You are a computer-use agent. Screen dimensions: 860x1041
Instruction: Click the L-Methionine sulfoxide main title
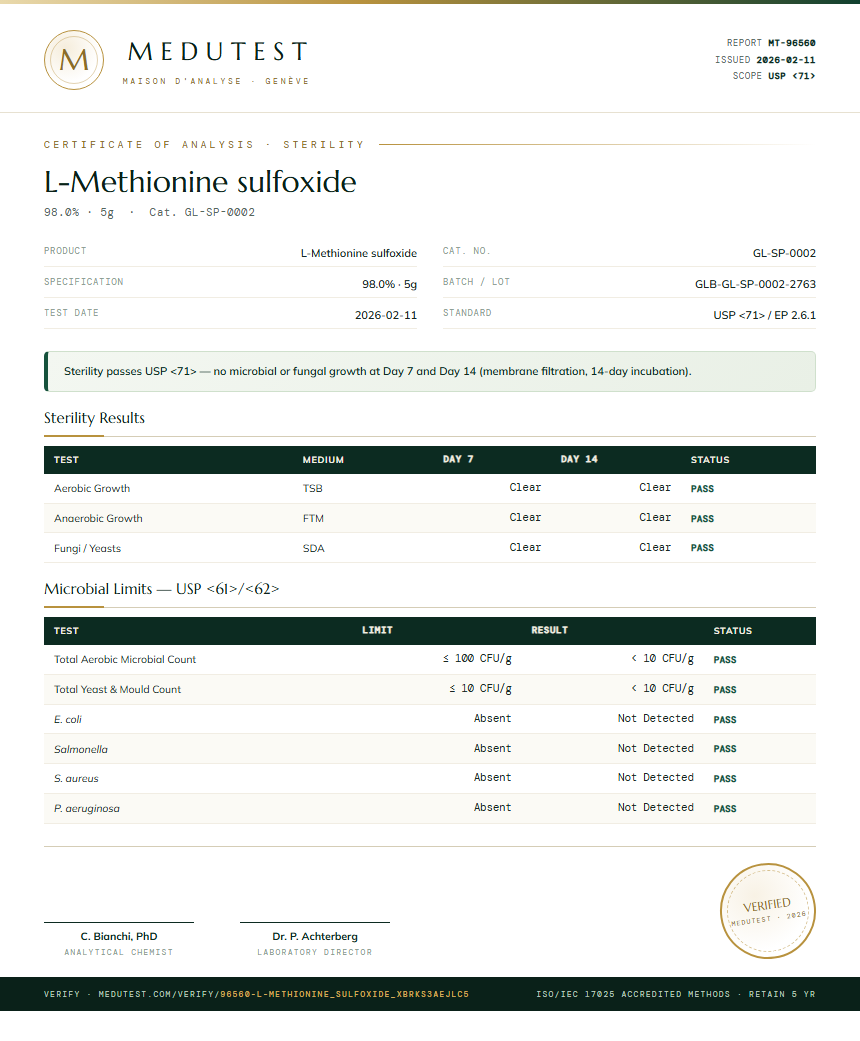pos(200,182)
